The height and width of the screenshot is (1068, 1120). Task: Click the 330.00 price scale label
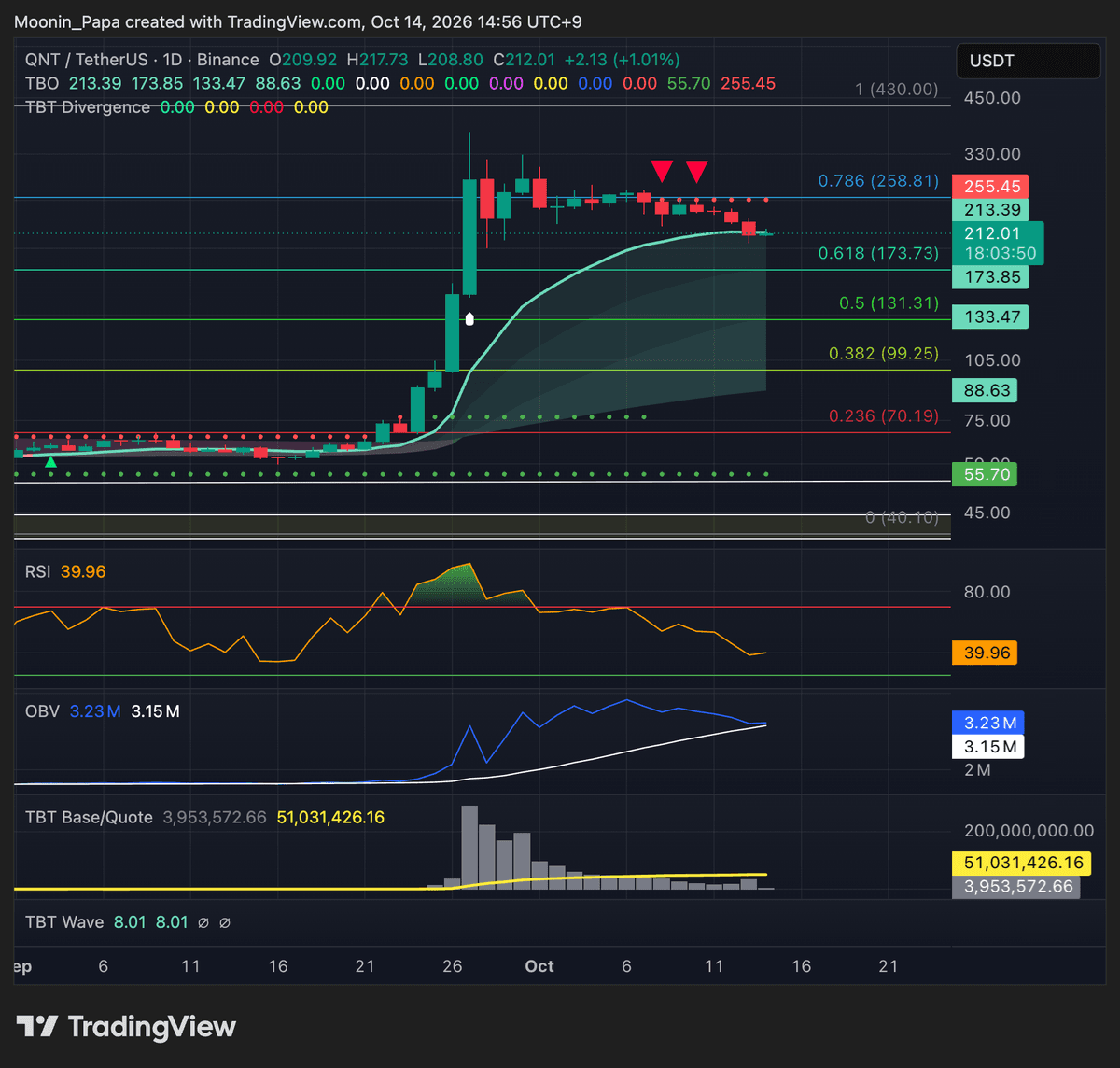pos(992,154)
